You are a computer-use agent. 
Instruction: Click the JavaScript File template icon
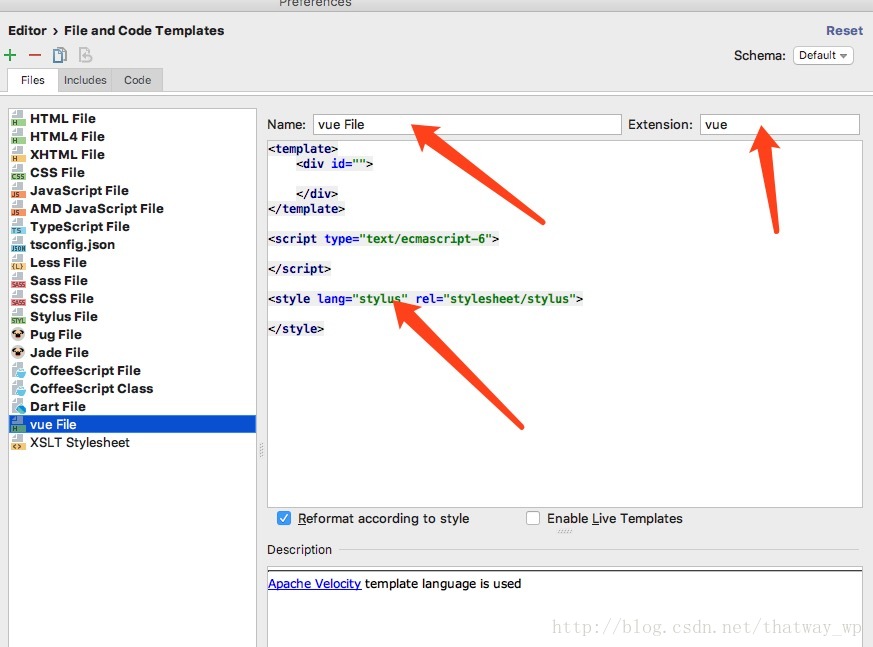pyautogui.click(x=18, y=190)
